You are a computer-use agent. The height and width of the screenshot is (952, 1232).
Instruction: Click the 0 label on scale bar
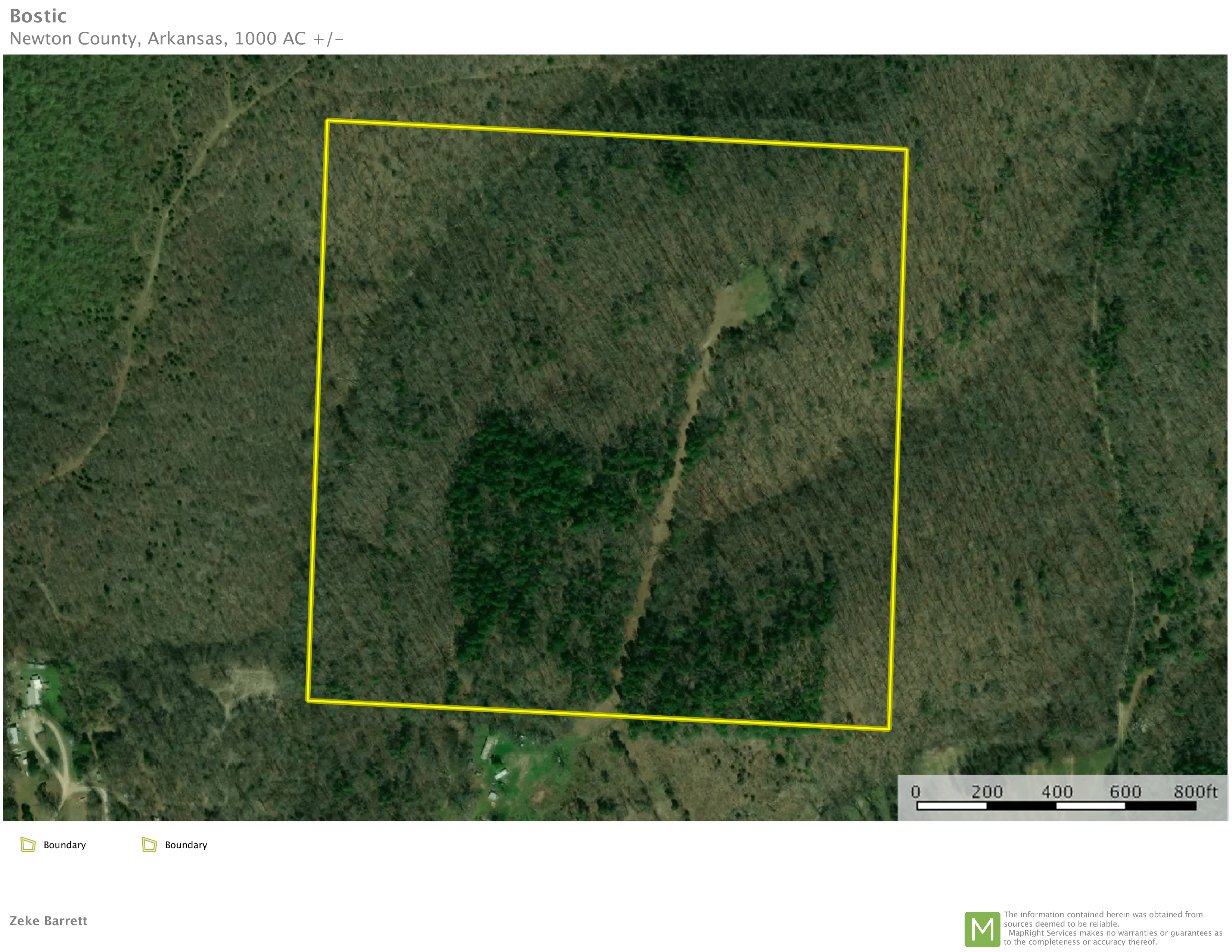[916, 792]
